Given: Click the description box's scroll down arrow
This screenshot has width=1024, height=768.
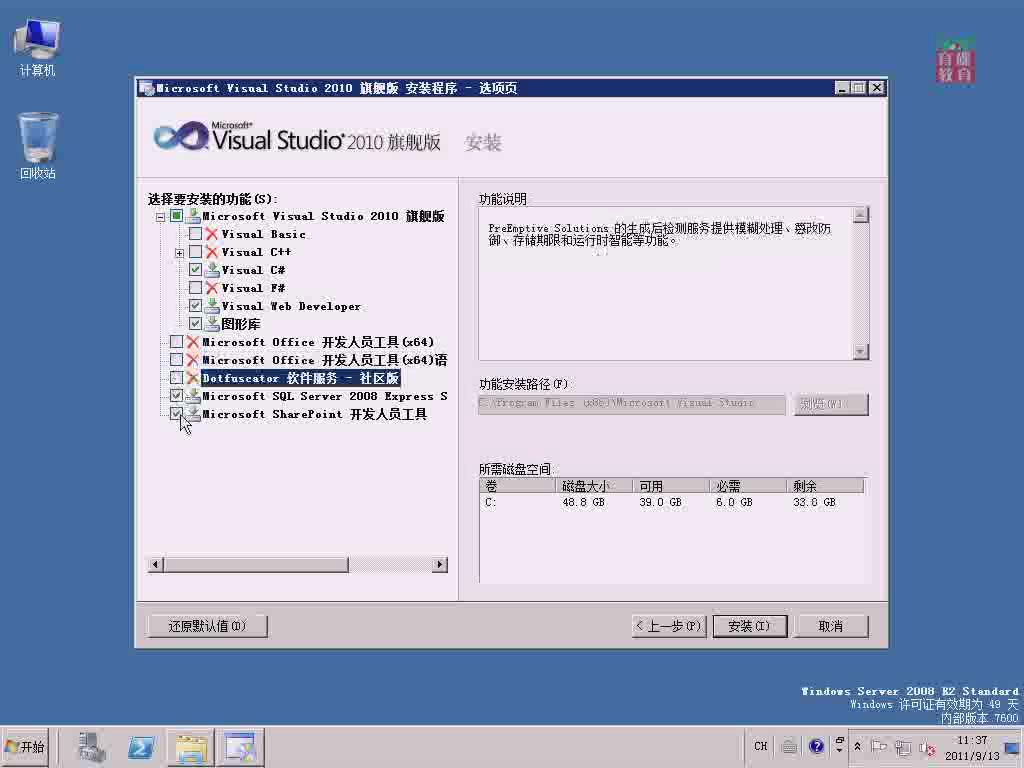Looking at the screenshot, I should click(x=860, y=351).
